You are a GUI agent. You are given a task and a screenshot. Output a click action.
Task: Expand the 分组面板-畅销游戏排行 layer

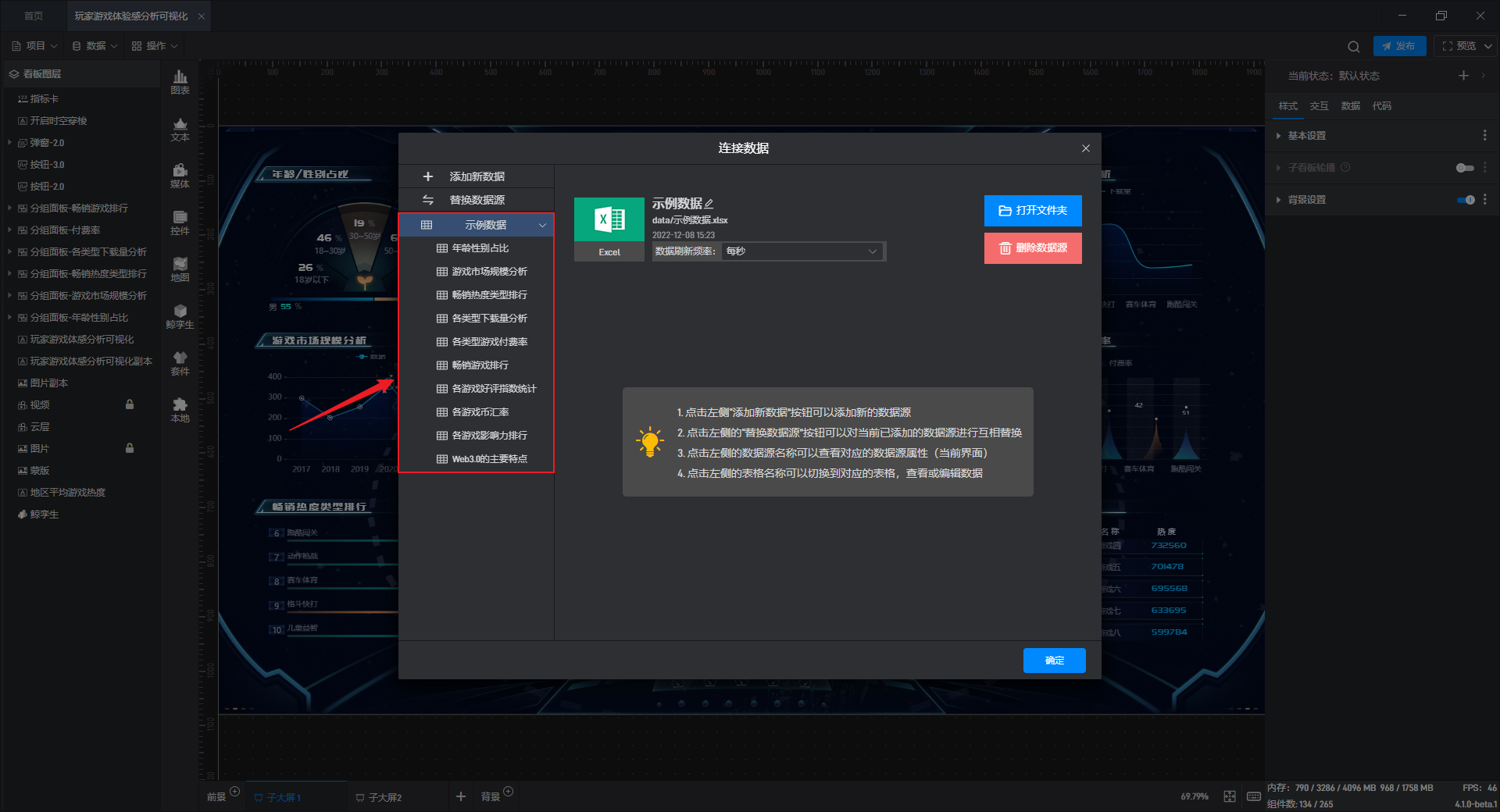9,208
